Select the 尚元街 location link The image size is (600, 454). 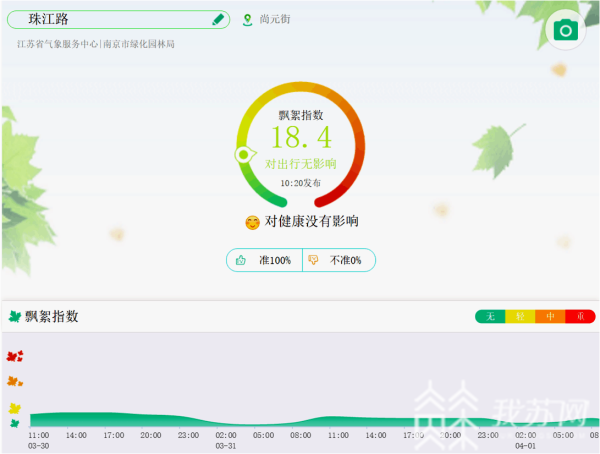[x=275, y=20]
